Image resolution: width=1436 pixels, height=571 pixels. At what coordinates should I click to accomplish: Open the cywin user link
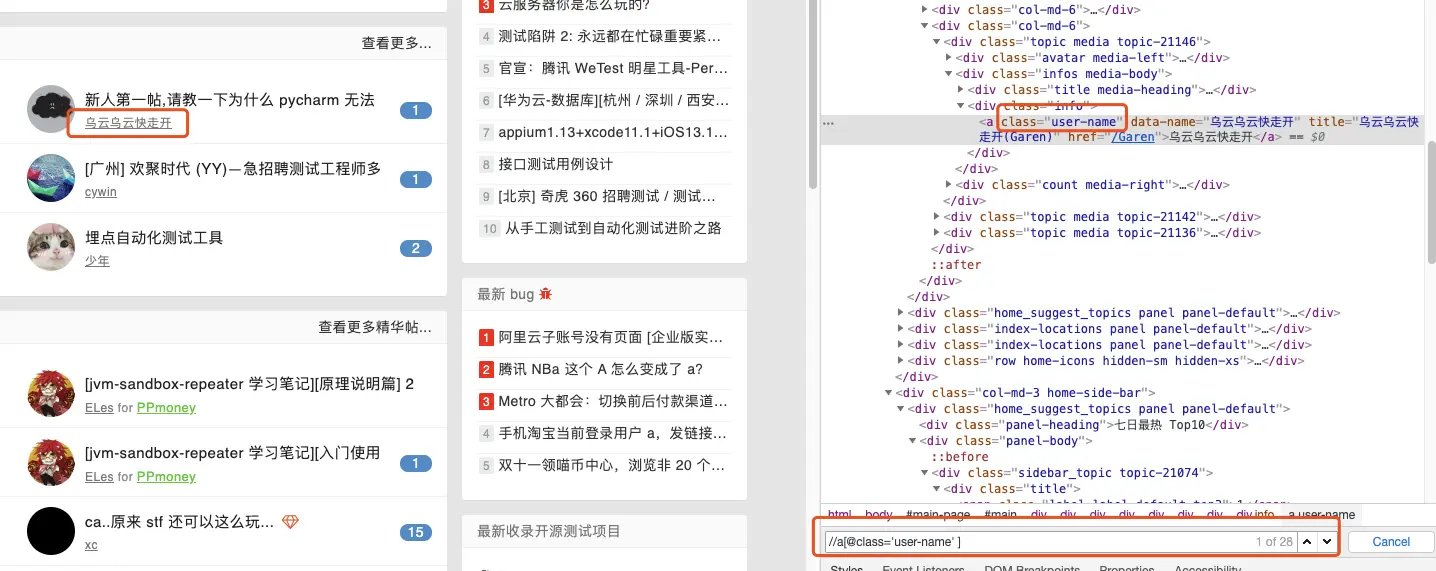(100, 191)
